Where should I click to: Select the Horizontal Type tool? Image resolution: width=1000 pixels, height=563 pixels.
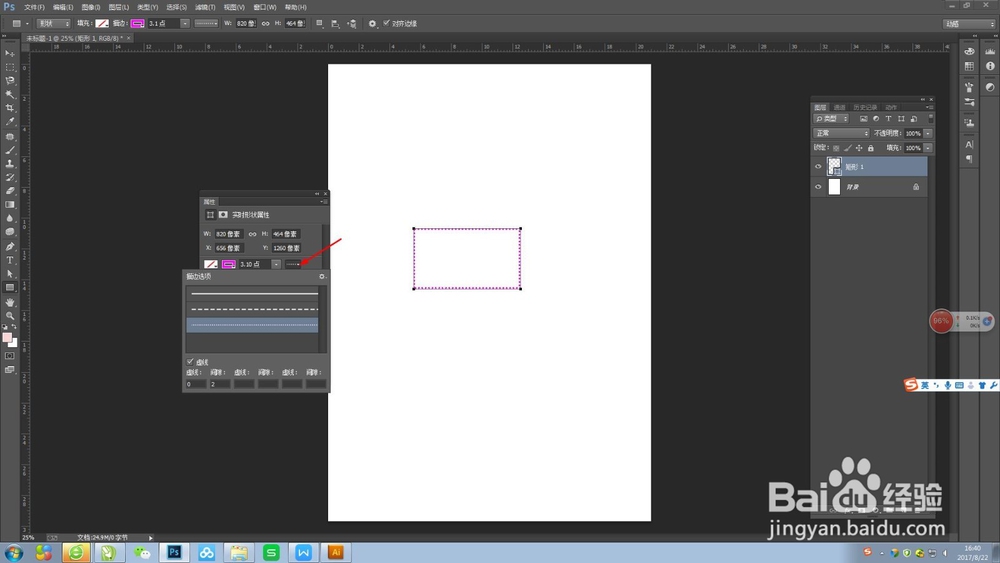pos(10,260)
